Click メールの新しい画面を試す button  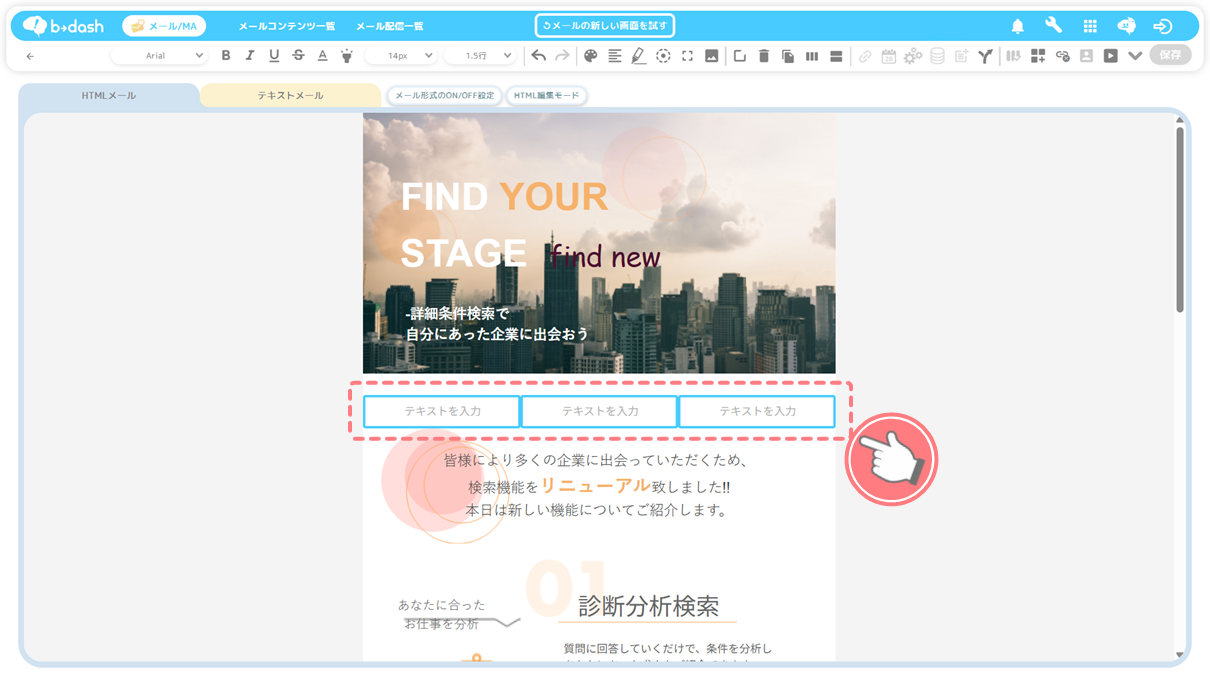point(605,26)
